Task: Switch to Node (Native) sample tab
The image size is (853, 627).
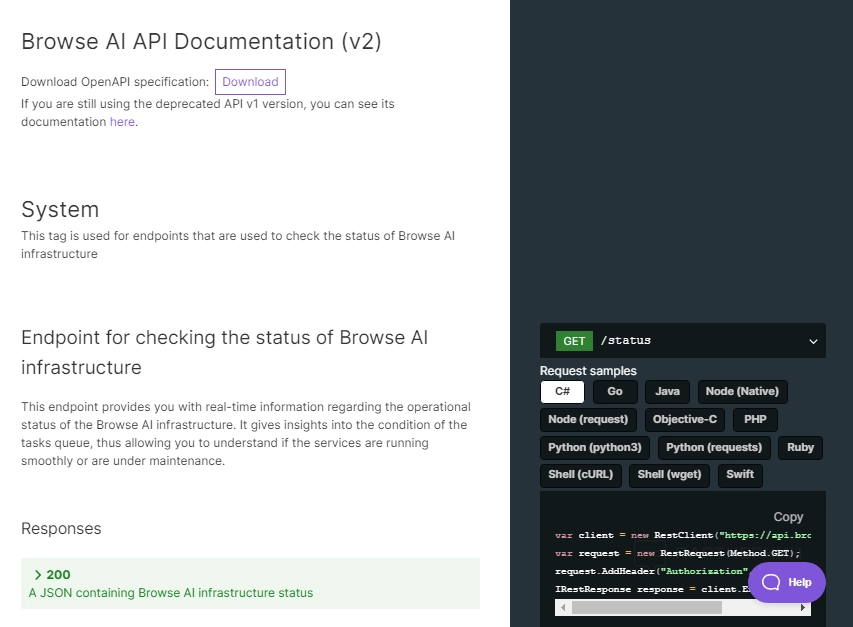Action: [x=742, y=392]
